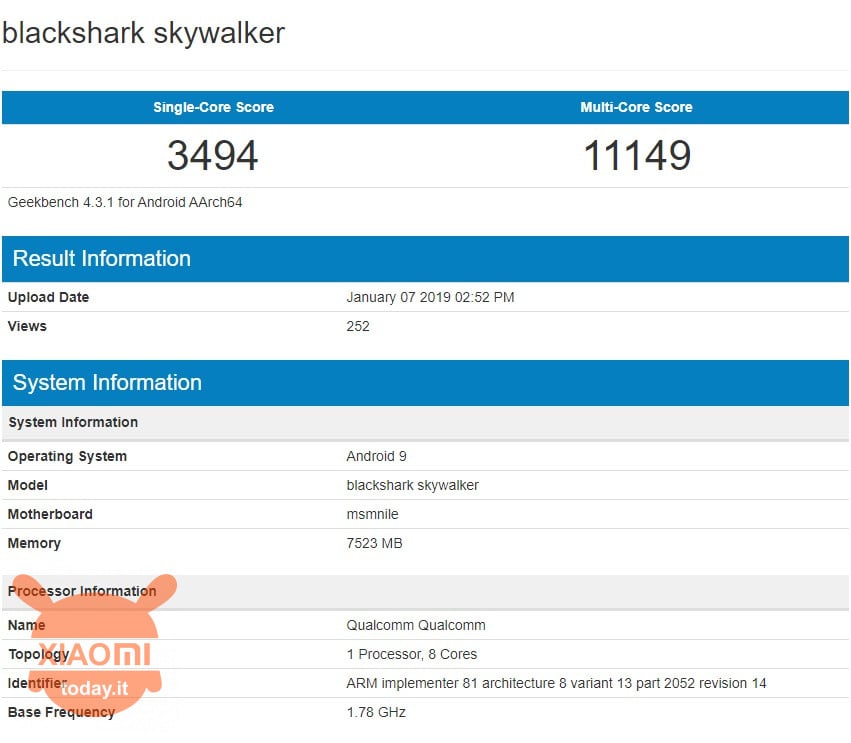Click the Memory label

pyautogui.click(x=34, y=543)
